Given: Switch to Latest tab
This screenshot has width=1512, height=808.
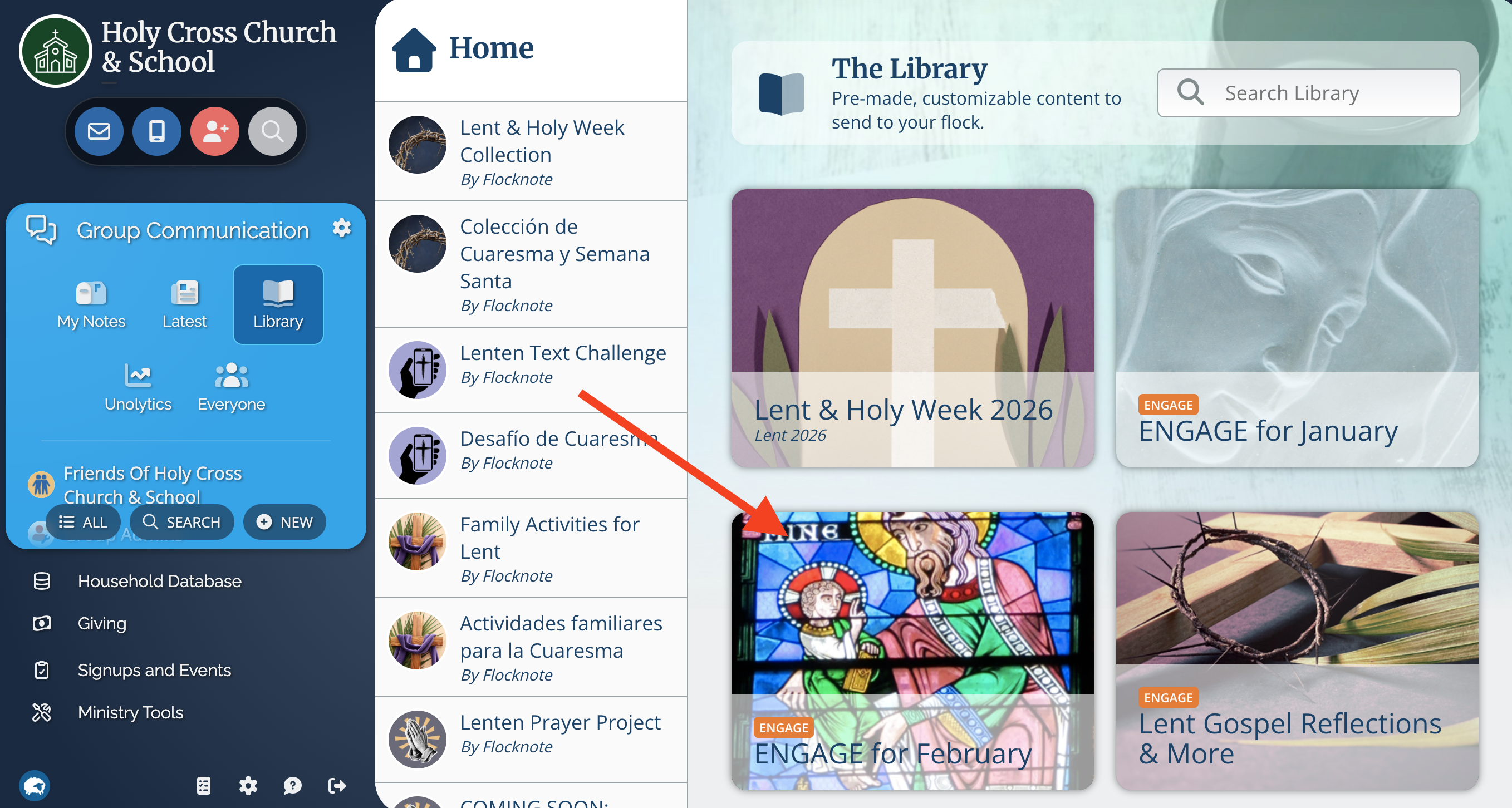Looking at the screenshot, I should (184, 305).
